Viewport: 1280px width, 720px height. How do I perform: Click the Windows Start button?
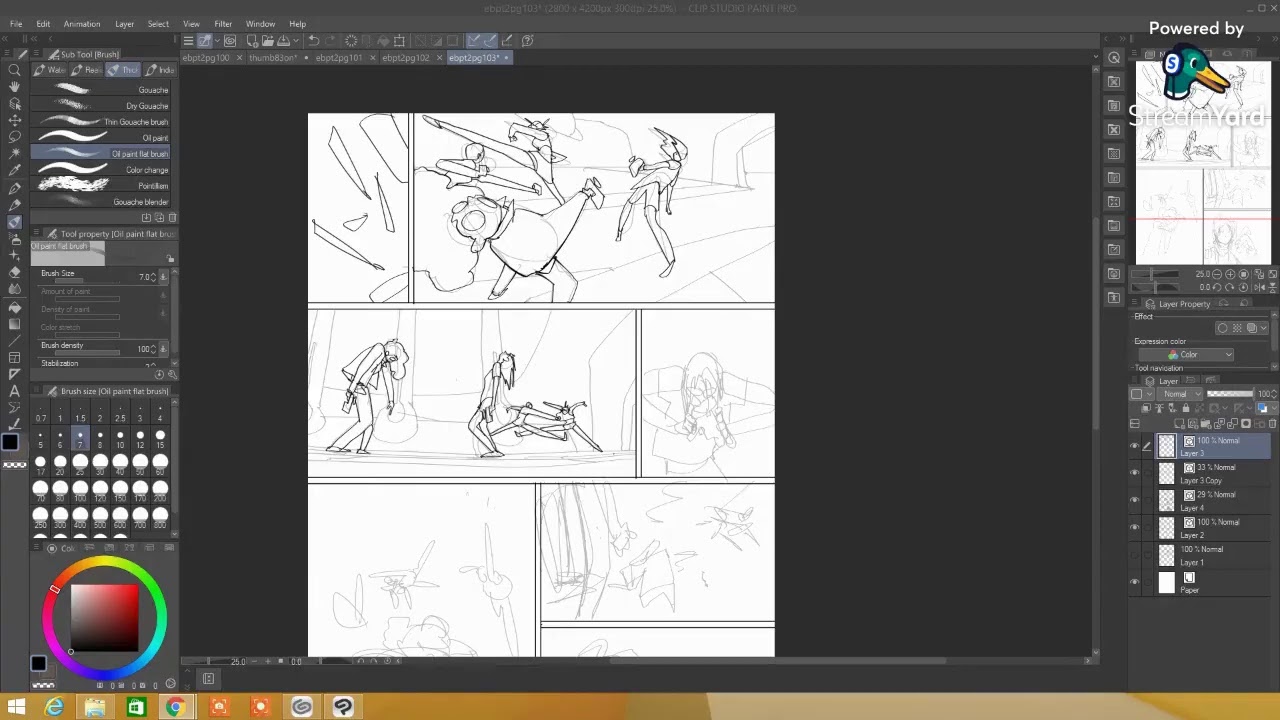16,707
